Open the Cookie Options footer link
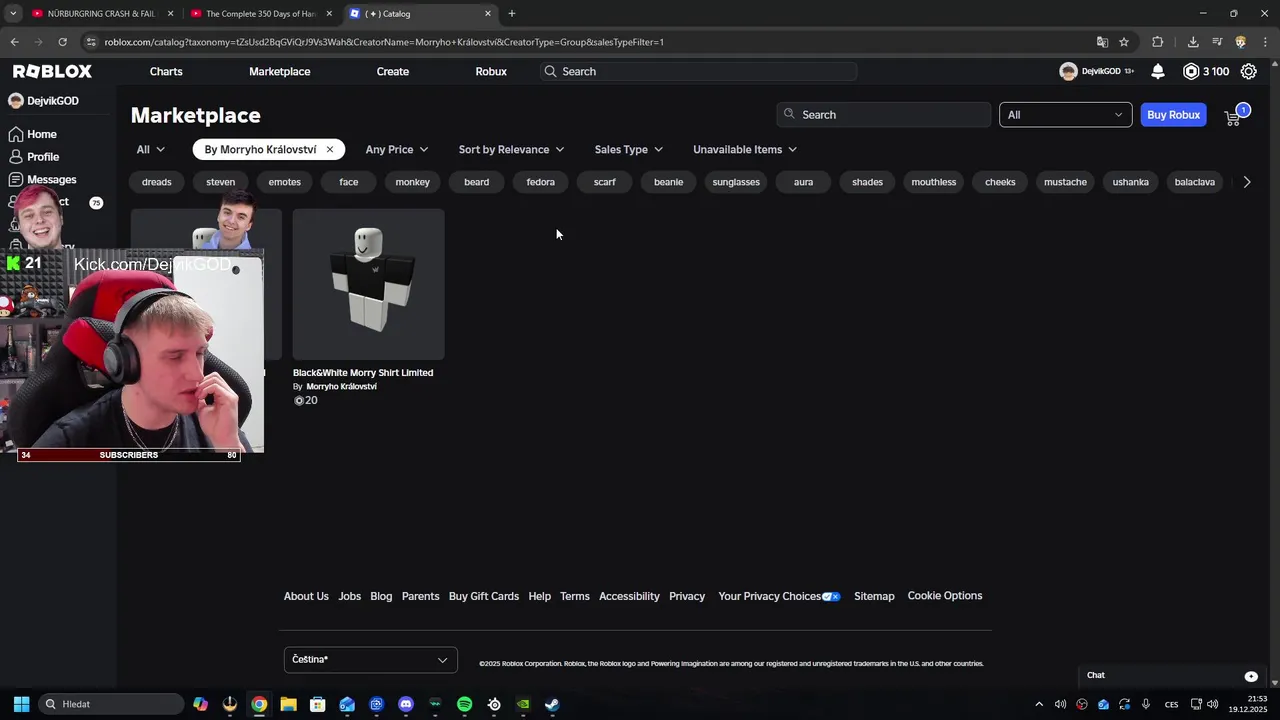Screen dimensions: 1280x720 click(945, 596)
